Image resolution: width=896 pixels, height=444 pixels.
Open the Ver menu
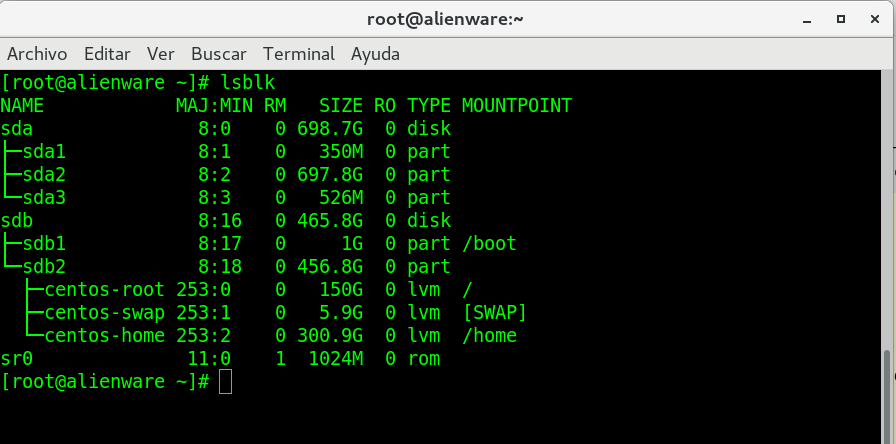coord(160,54)
